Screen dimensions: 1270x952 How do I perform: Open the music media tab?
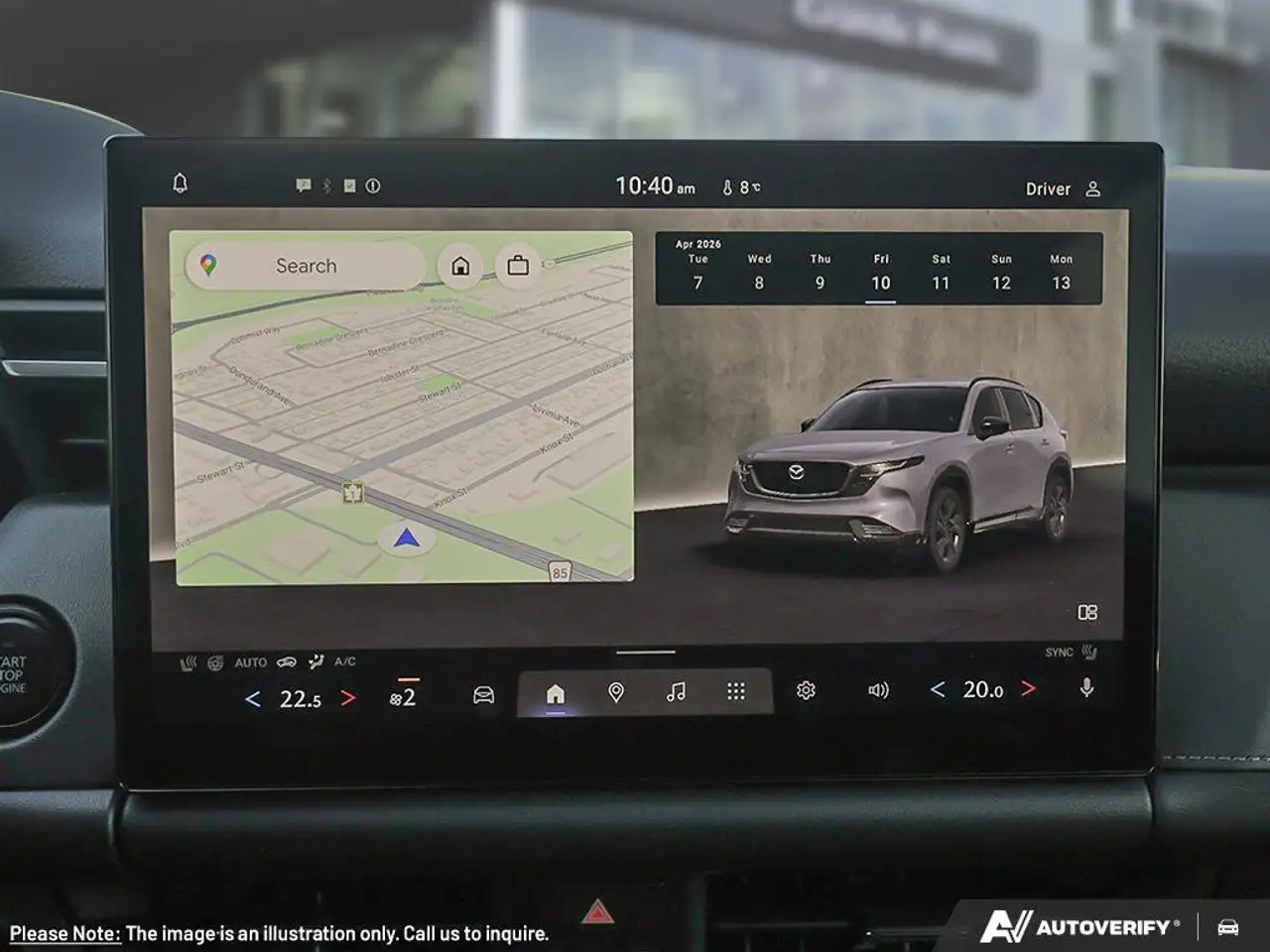point(676,692)
